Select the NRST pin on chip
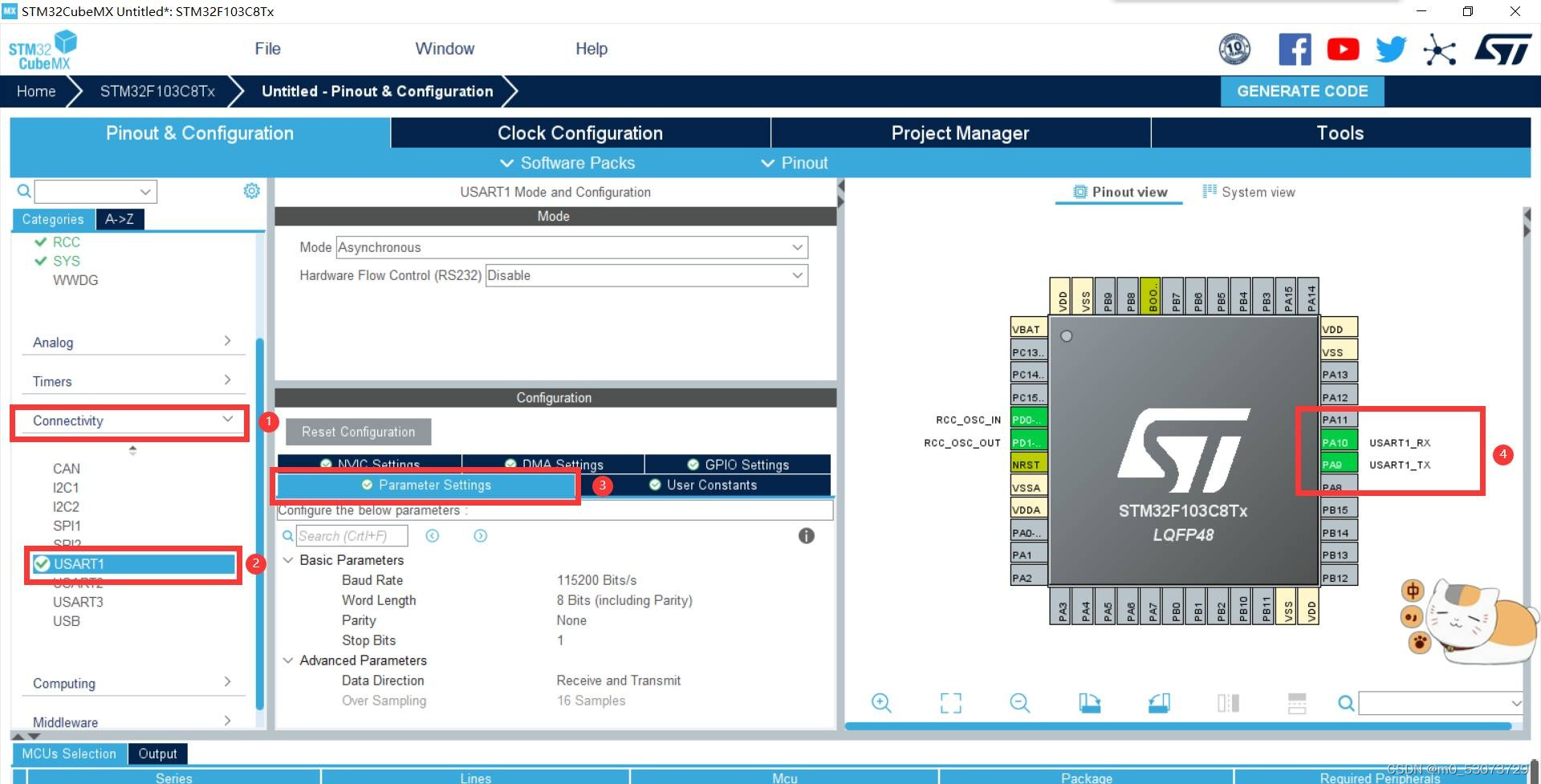Image resolution: width=1541 pixels, height=784 pixels. point(1028,465)
